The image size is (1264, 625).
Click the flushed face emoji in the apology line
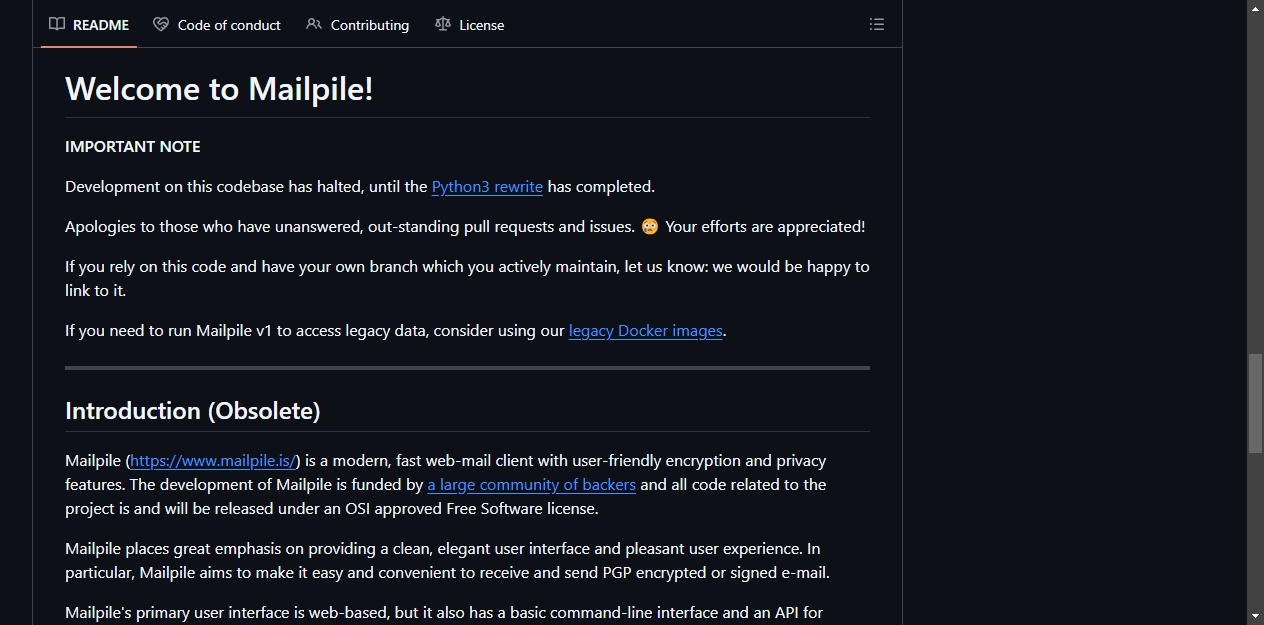tap(650, 227)
